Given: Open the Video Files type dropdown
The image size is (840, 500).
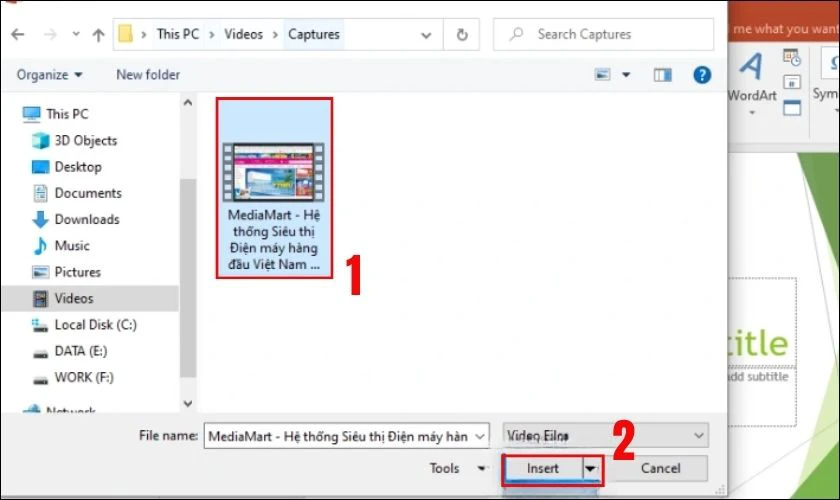Looking at the screenshot, I should [605, 435].
